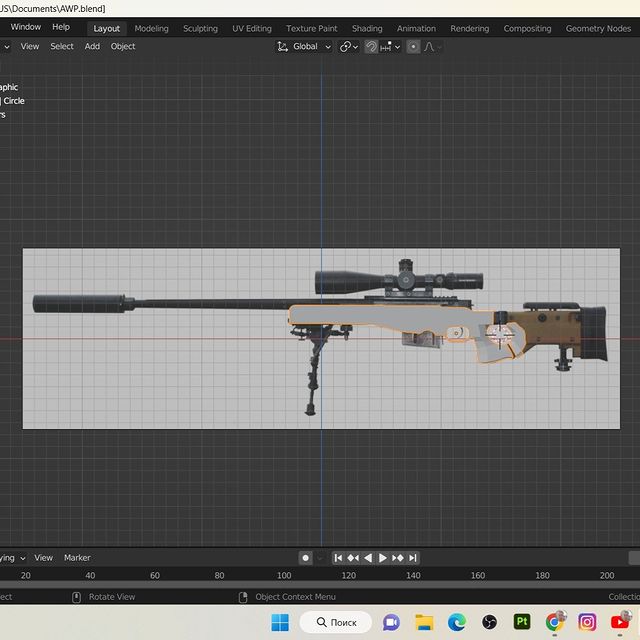Open the Keying dropdown in the timeline
This screenshot has width=640, height=640.
pos(13,558)
